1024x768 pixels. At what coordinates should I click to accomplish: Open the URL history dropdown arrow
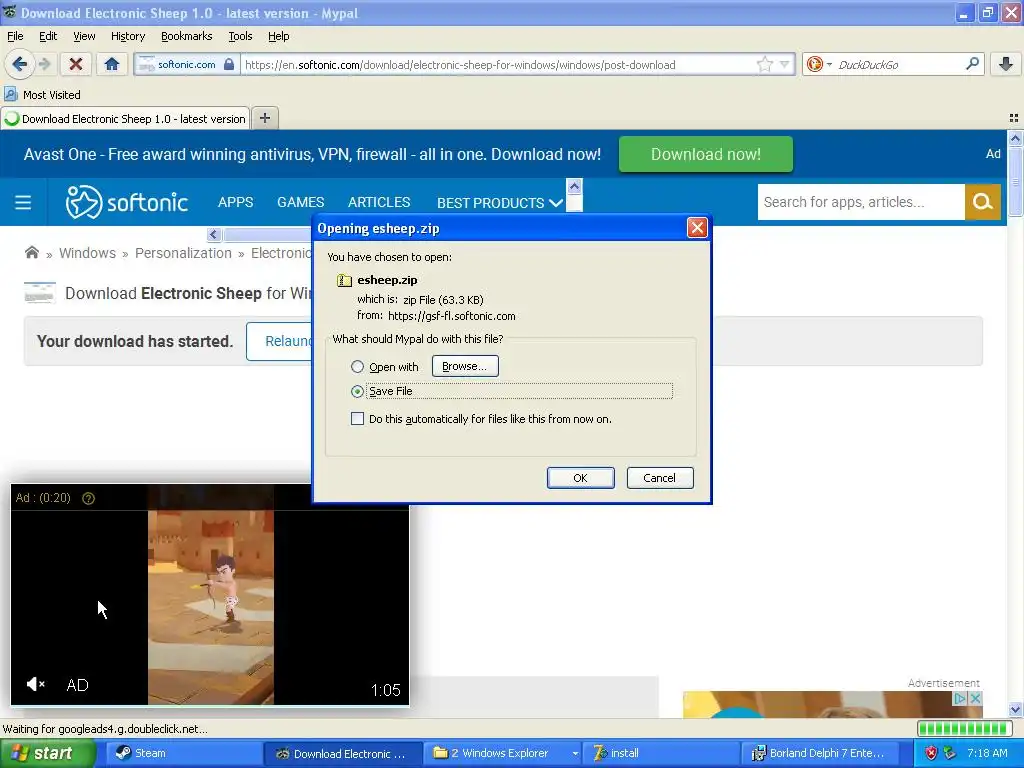click(x=784, y=64)
